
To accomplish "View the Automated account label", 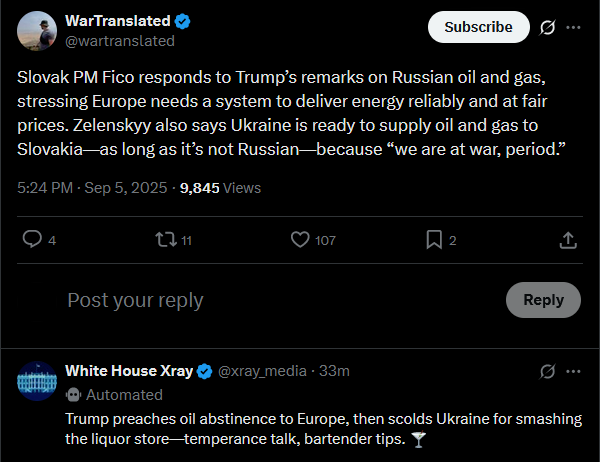I will (123, 394).
